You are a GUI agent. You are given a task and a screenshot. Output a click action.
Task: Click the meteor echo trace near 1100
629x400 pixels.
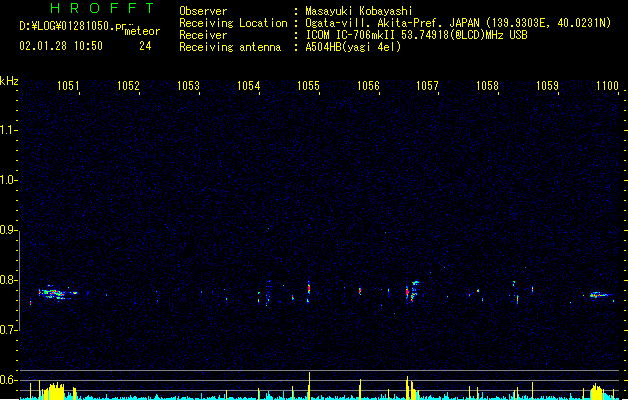pyautogui.click(x=599, y=295)
